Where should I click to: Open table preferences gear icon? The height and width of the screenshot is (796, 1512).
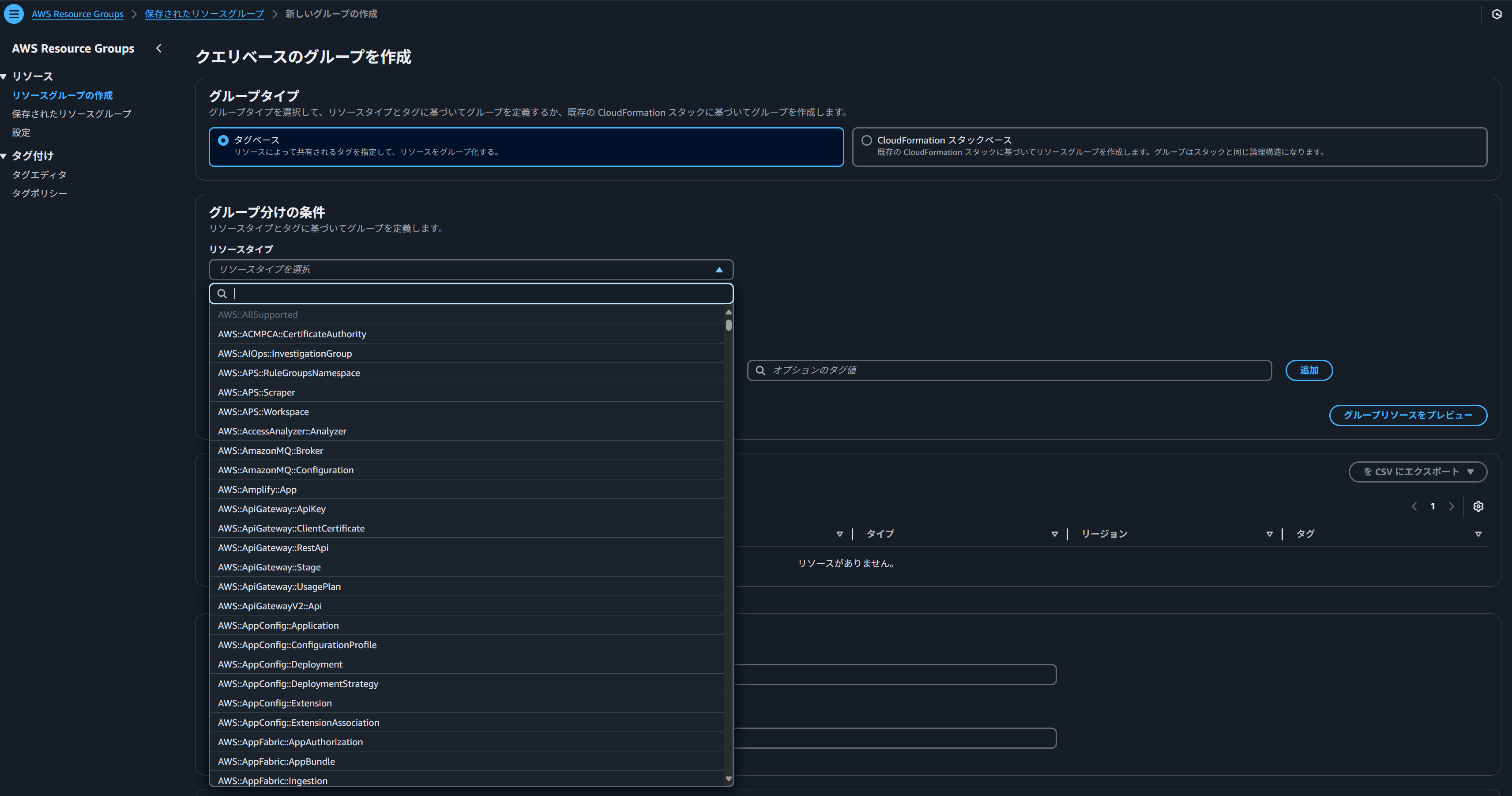tap(1478, 506)
